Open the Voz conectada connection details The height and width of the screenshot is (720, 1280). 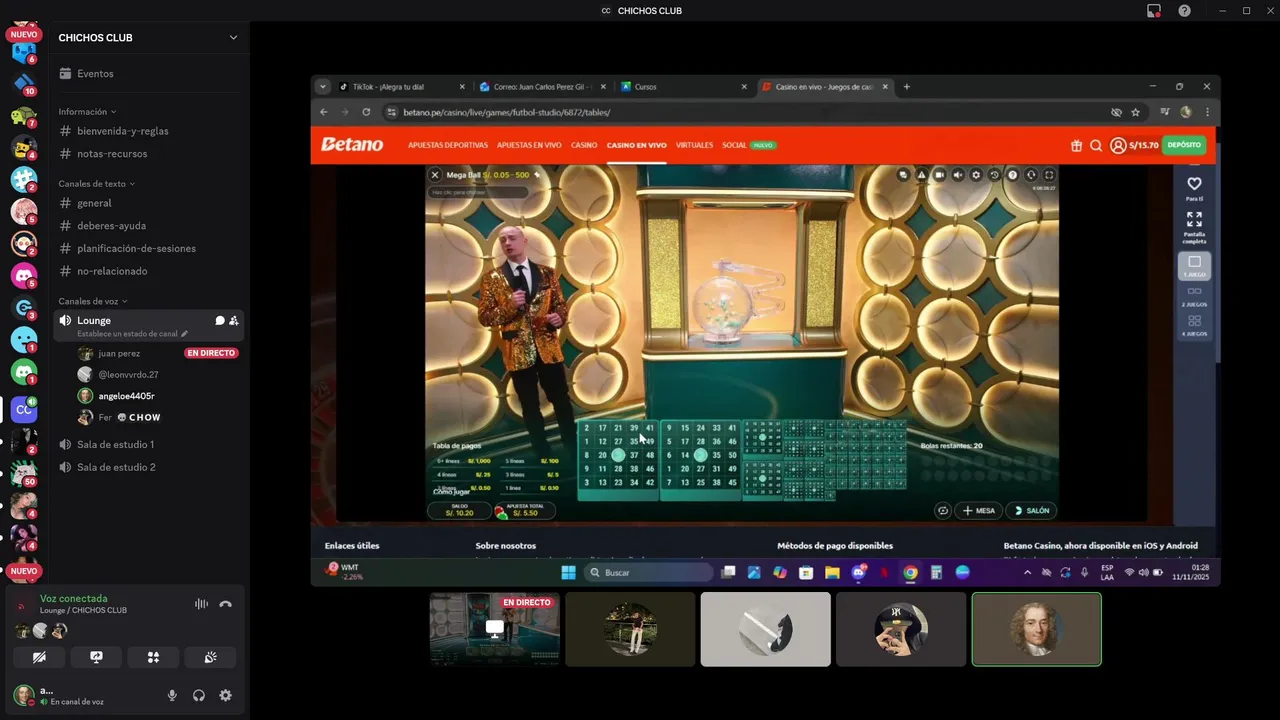(74, 598)
